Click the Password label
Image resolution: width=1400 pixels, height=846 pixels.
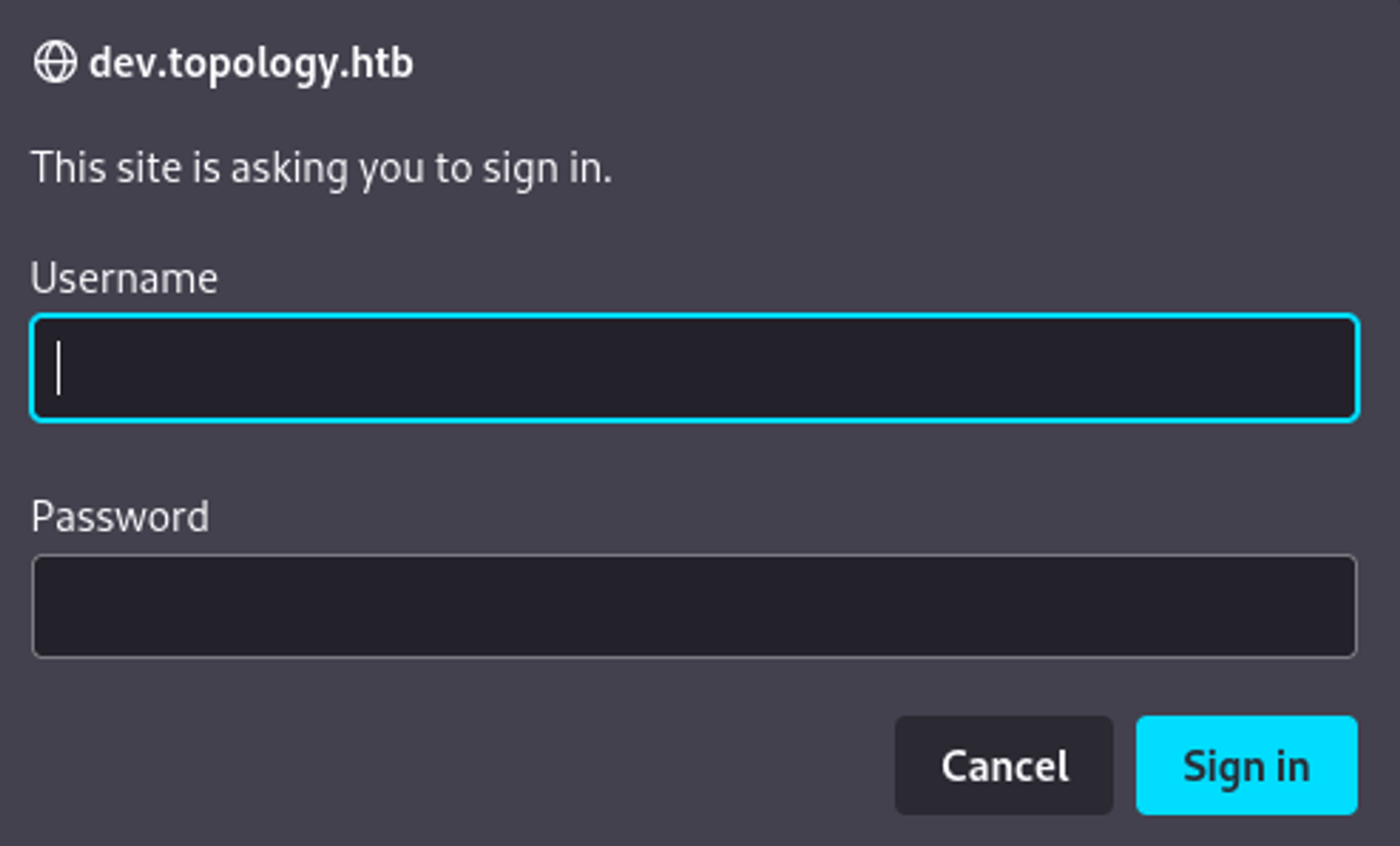[120, 517]
